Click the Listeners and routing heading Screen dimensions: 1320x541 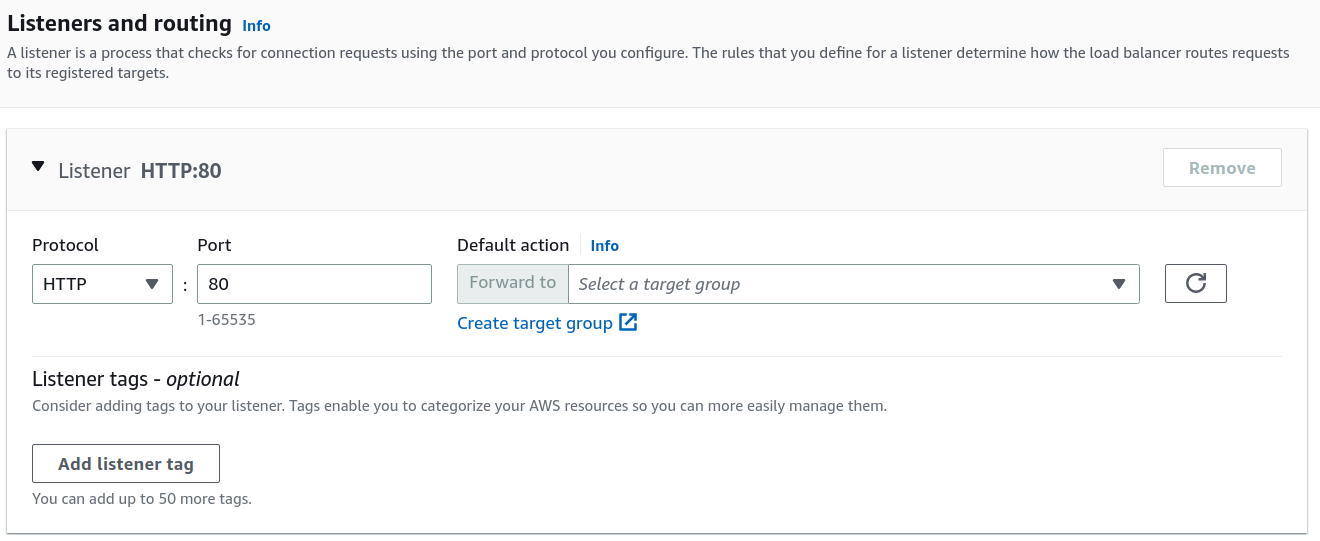[119, 24]
